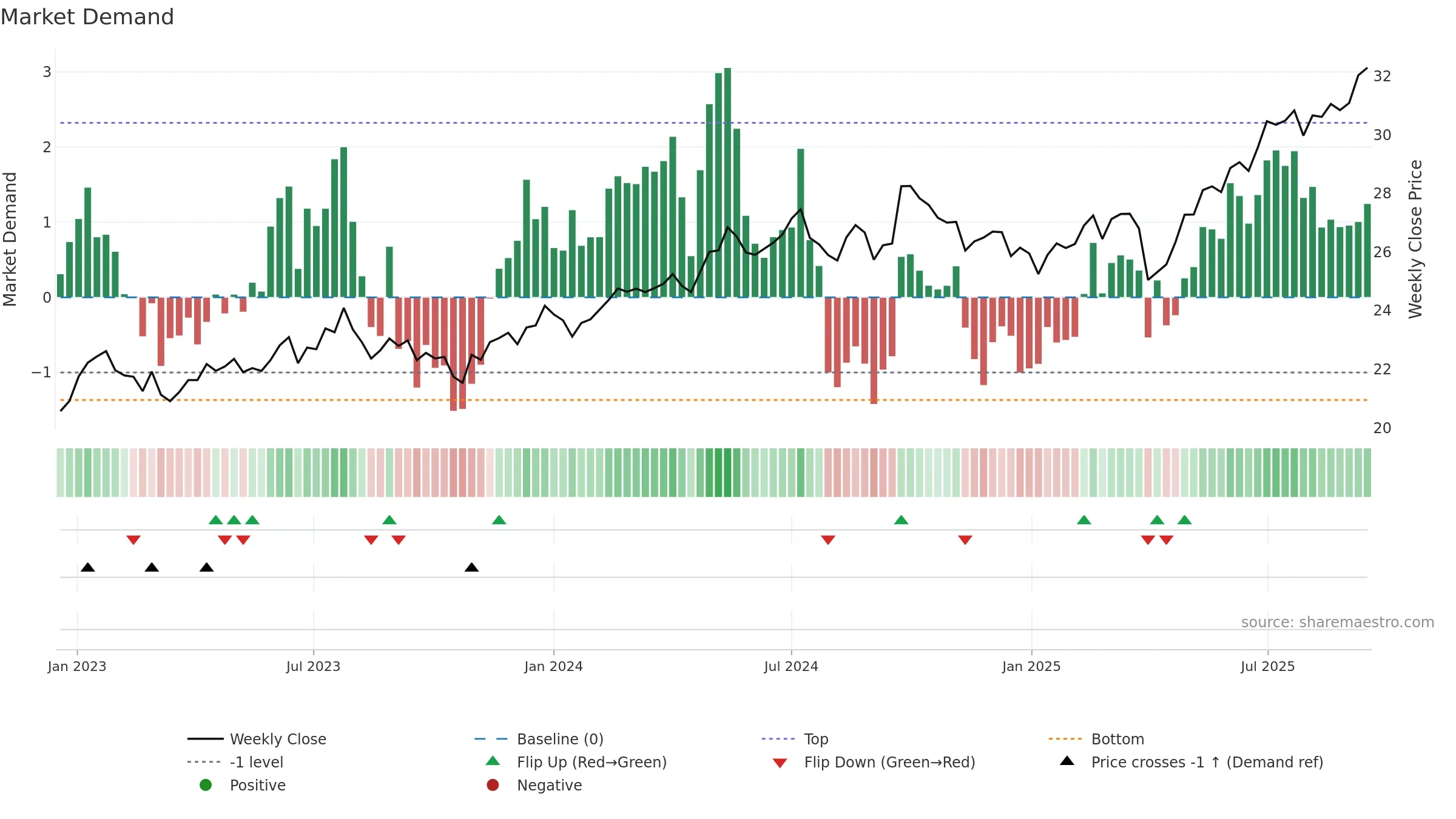
Task: Click the black price-cross triangle in late February 2023
Action: 152,567
